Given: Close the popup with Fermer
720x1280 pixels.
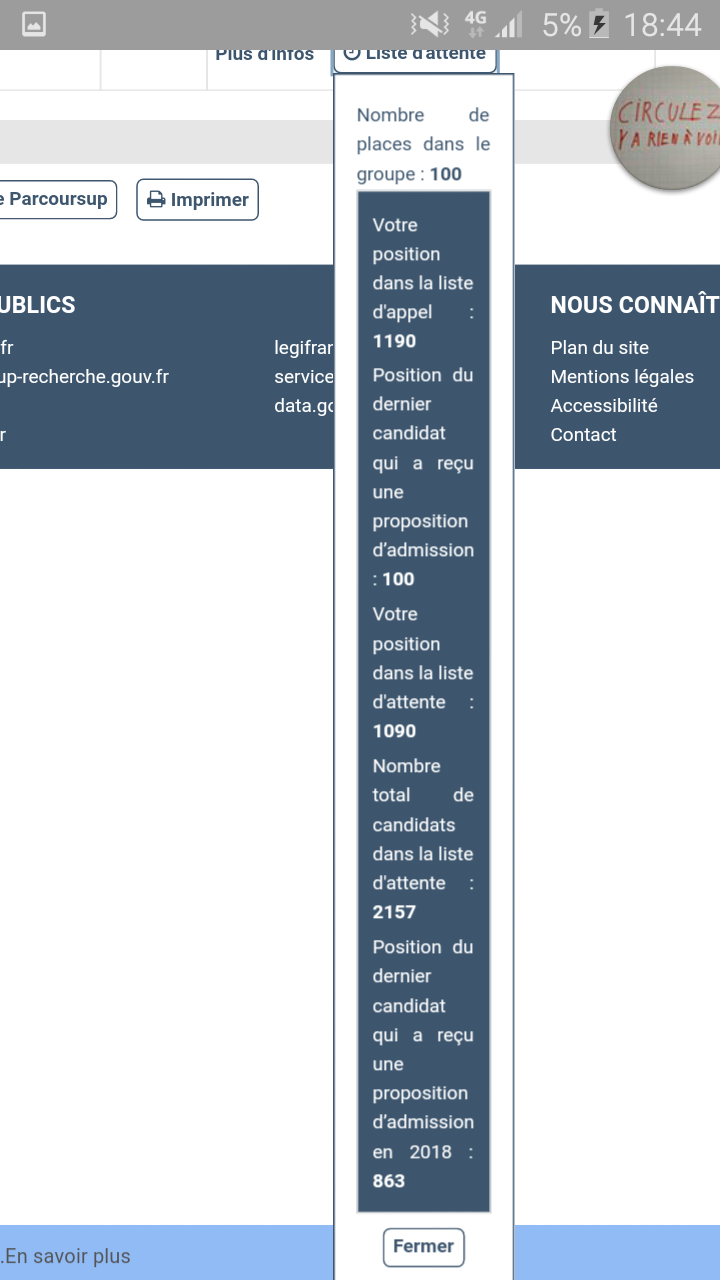Looking at the screenshot, I should click(423, 1246).
